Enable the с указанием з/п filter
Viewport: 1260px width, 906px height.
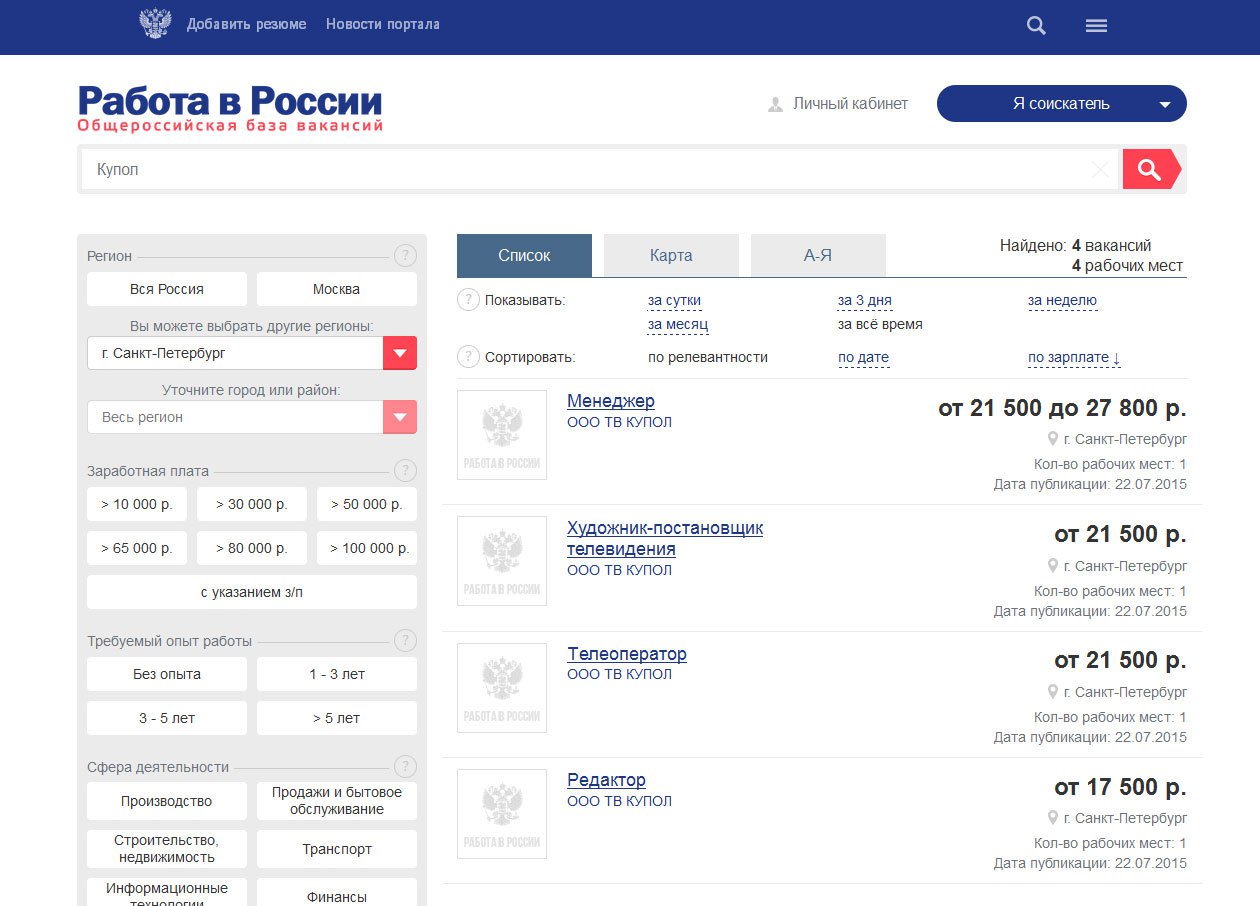click(x=252, y=592)
